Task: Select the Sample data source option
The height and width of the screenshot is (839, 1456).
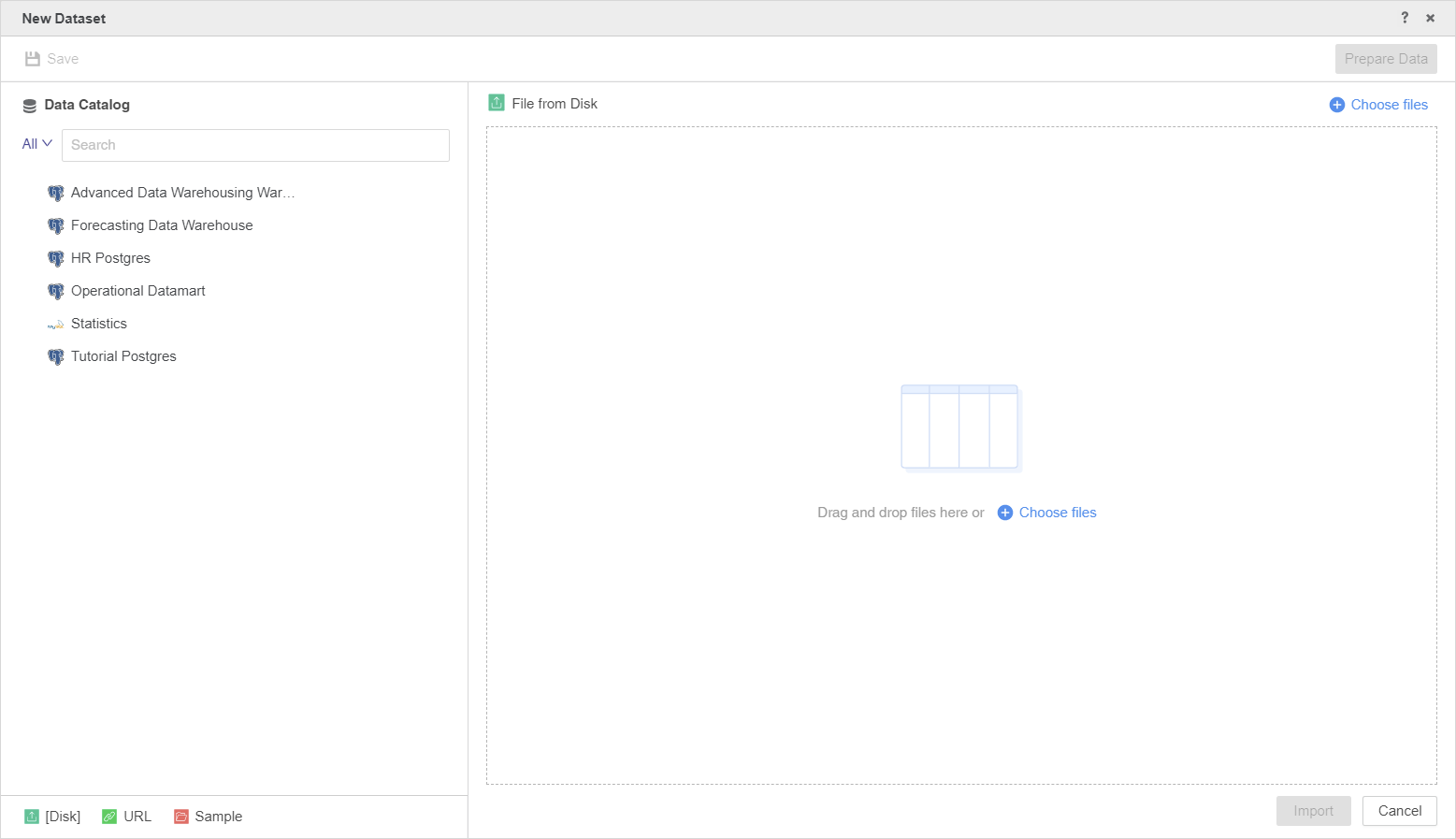Action: [209, 817]
